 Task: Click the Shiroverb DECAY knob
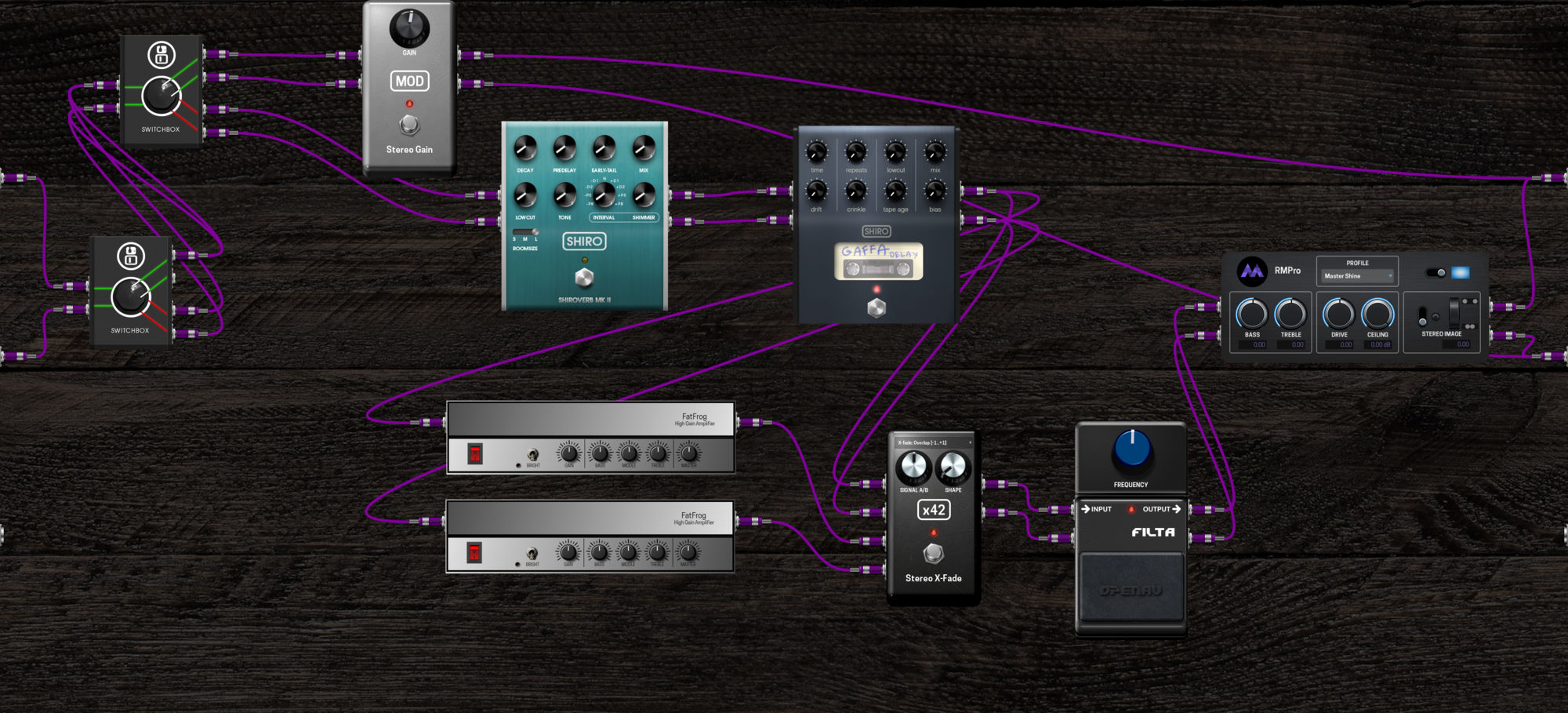pos(525,147)
